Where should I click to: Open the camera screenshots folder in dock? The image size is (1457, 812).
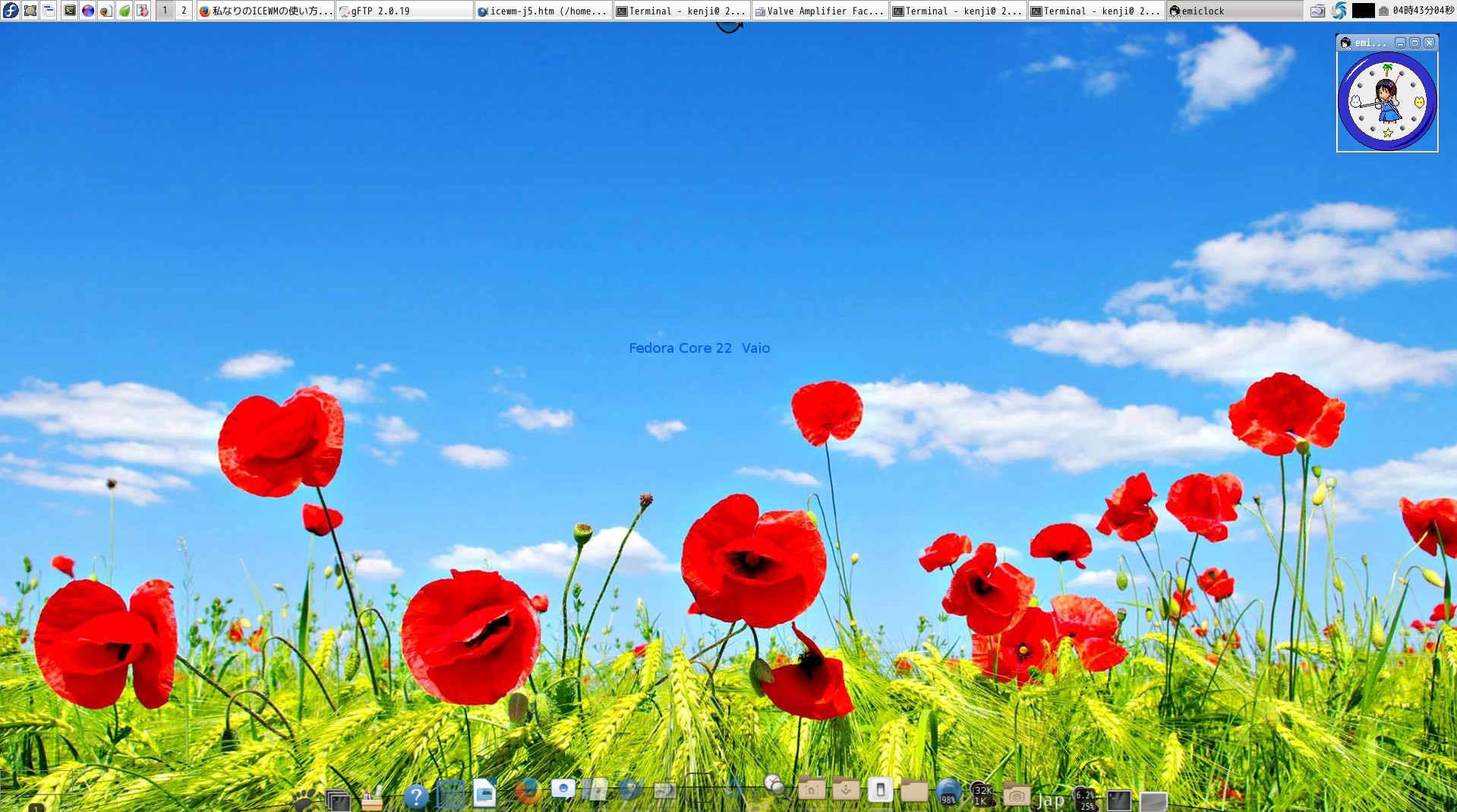click(x=1016, y=795)
